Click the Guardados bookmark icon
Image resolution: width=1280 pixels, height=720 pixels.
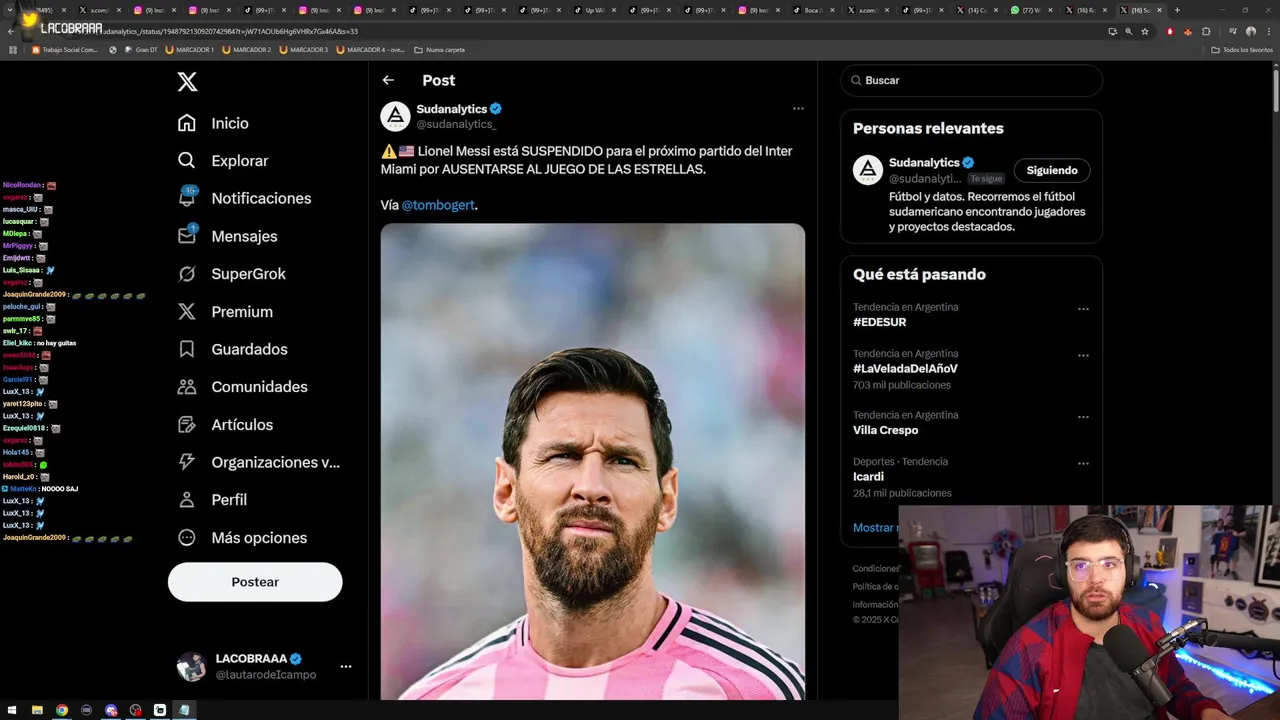coord(187,349)
